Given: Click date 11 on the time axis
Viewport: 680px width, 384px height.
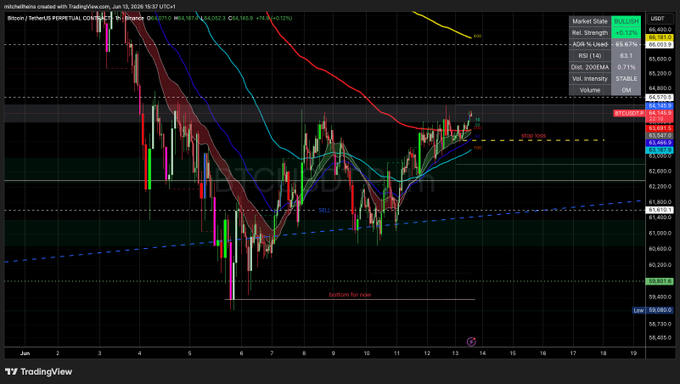Looking at the screenshot, I should pos(396,353).
